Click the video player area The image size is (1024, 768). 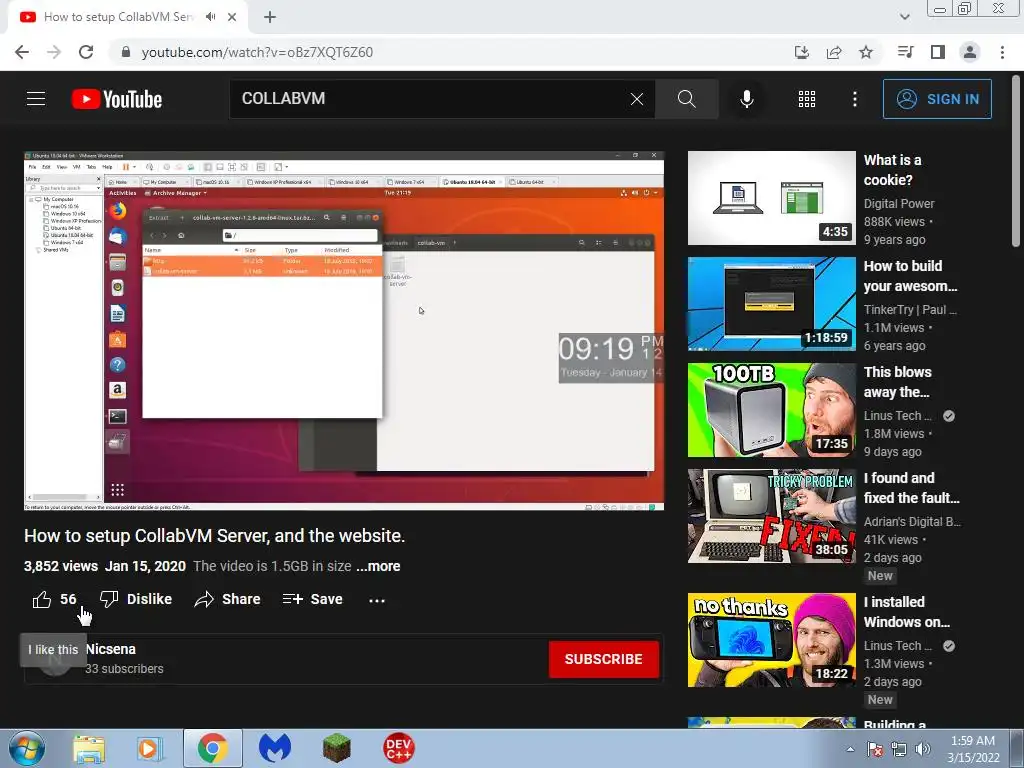click(x=344, y=330)
